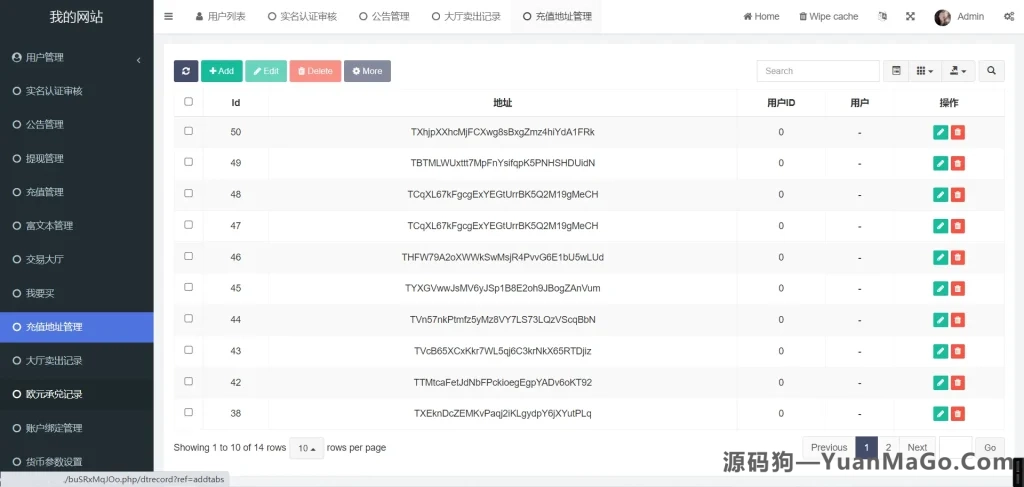Viewport: 1024px width, 487px height.
Task: Tick the checkbox for Id 44
Action: [x=189, y=319]
